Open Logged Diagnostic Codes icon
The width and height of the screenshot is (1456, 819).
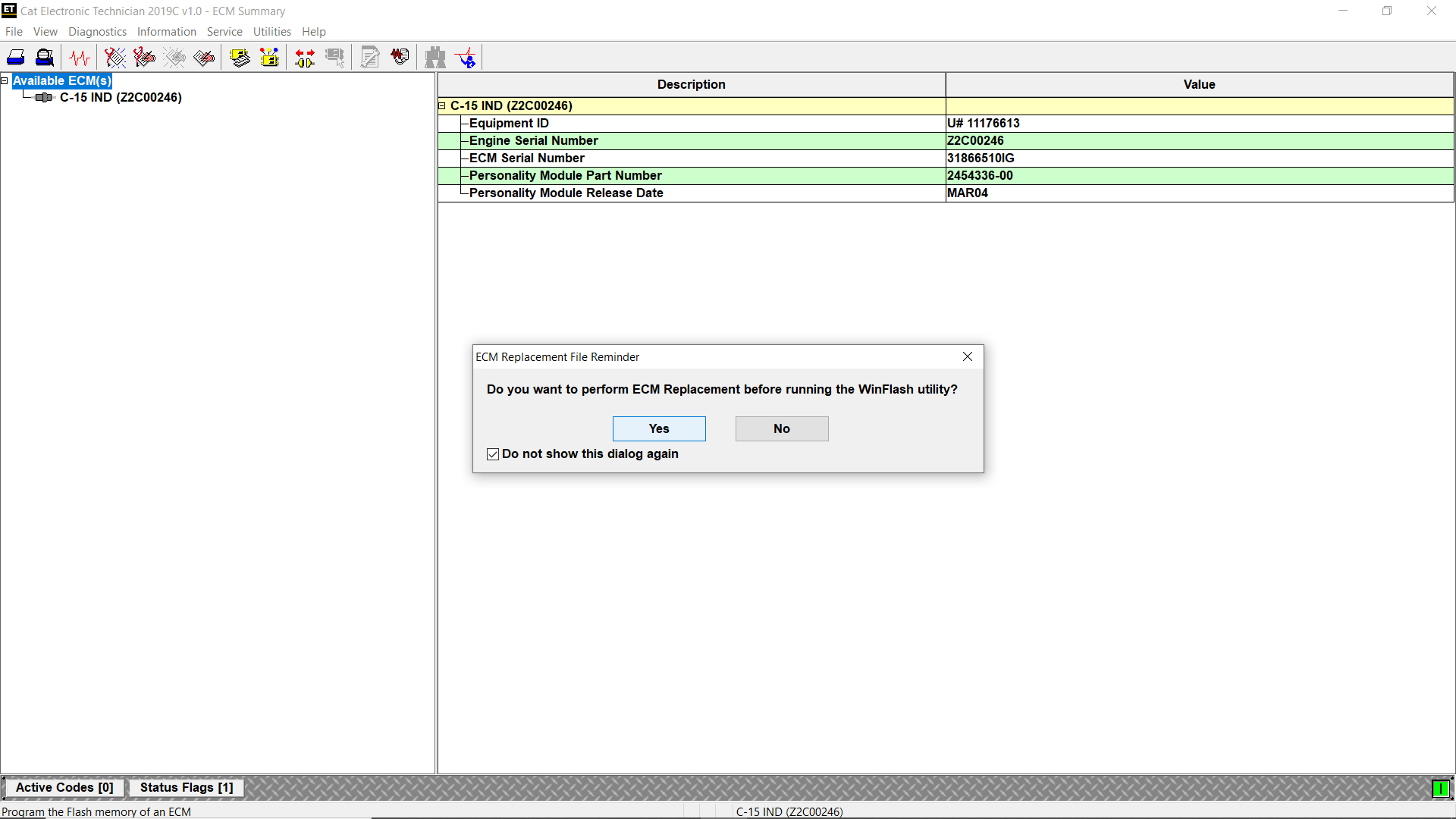pyautogui.click(x=143, y=57)
